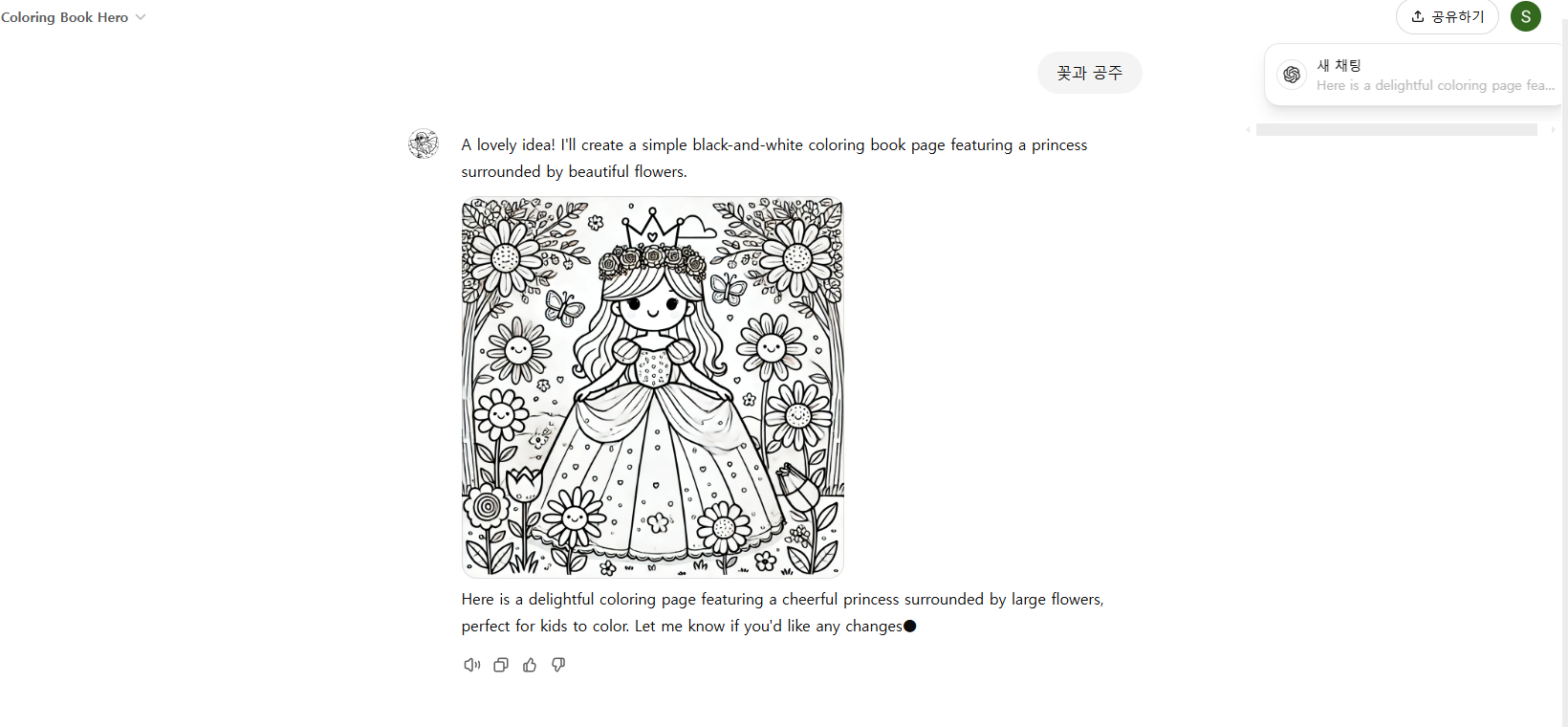Click the Coloring Book Hero avatar beside the reply
This screenshot has height=727, width=1568.
coord(424,143)
